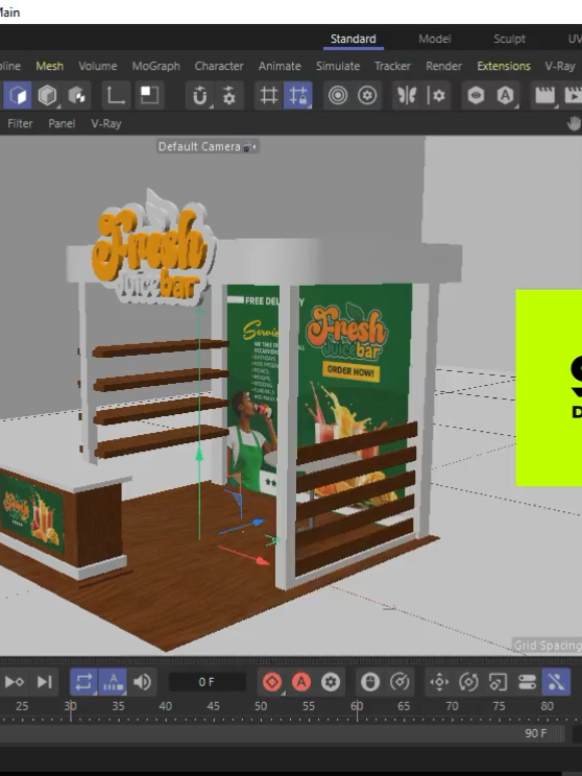Click the hexagon eye icon
582x776 pixels.
(476, 95)
